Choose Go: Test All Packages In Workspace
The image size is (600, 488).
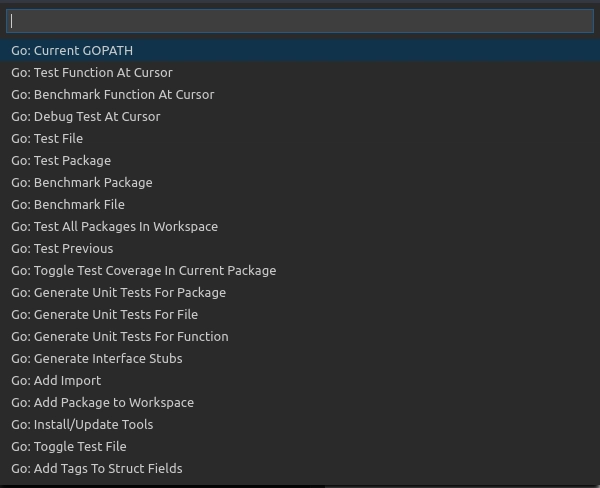(x=300, y=227)
